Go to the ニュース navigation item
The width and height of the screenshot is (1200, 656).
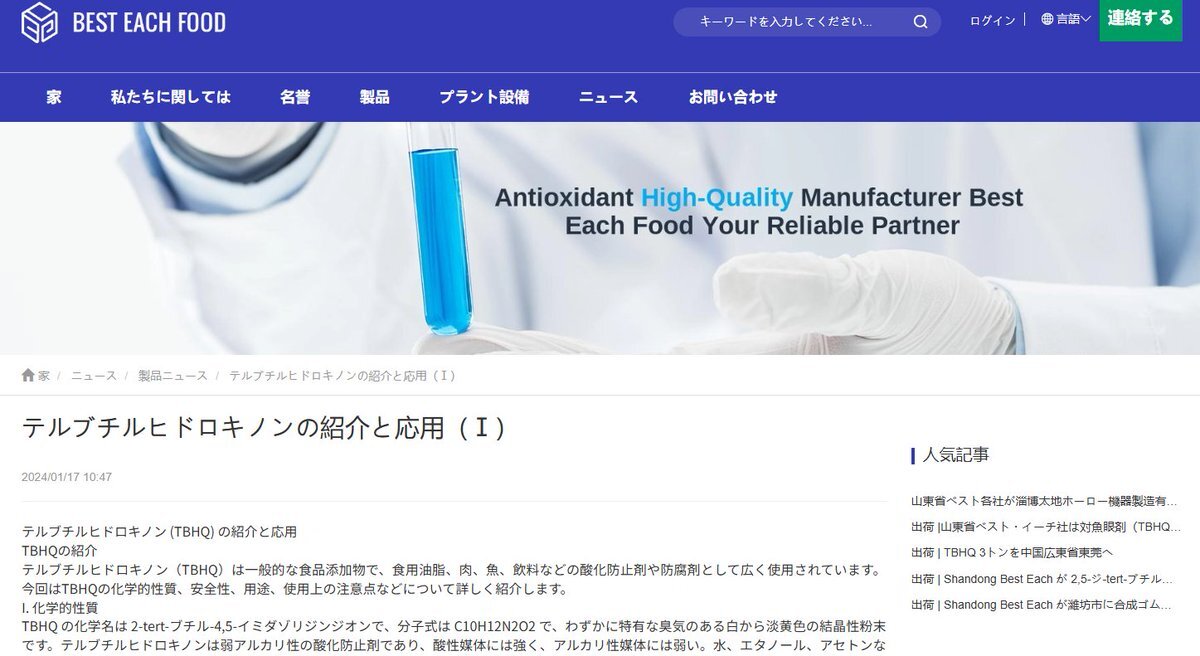608,97
